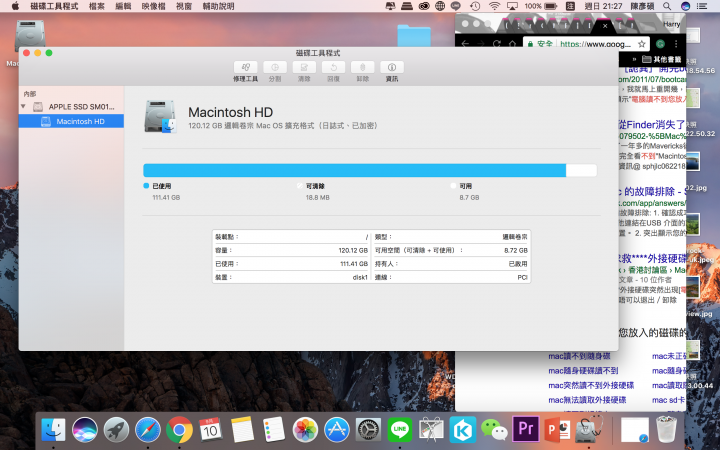Screen dimensions: 720x450
Task: Open the Apple menu
Action: click(15, 6)
